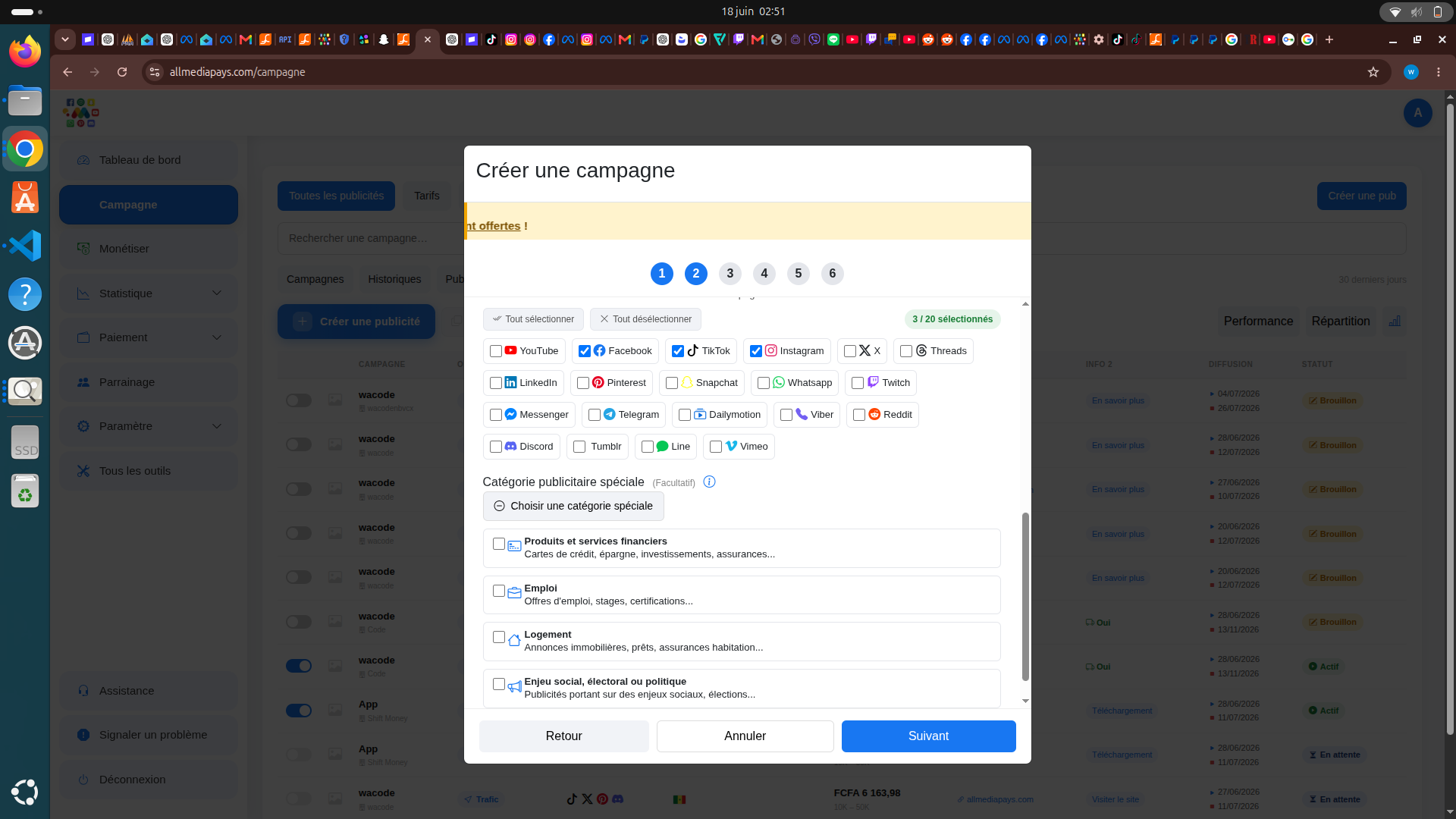
Task: Click Tout désélectionner button
Action: (x=645, y=319)
